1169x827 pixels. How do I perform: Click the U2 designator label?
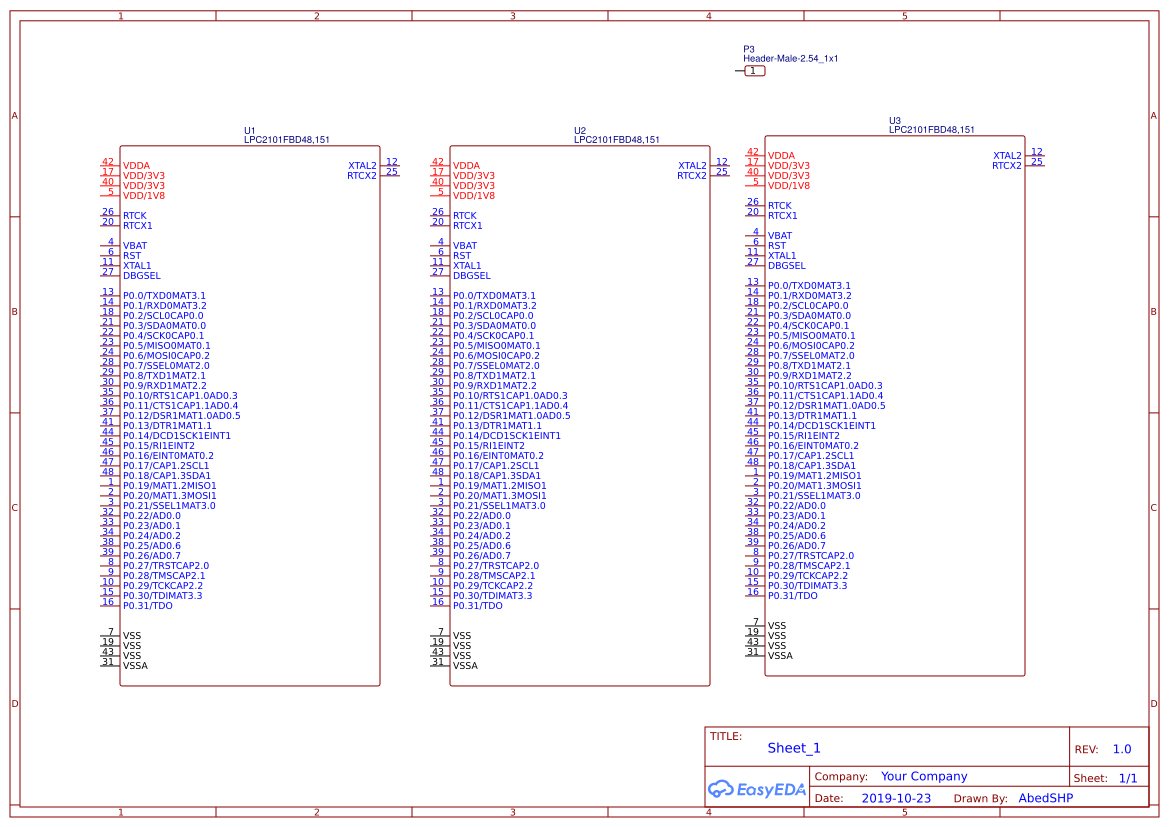tap(580, 131)
